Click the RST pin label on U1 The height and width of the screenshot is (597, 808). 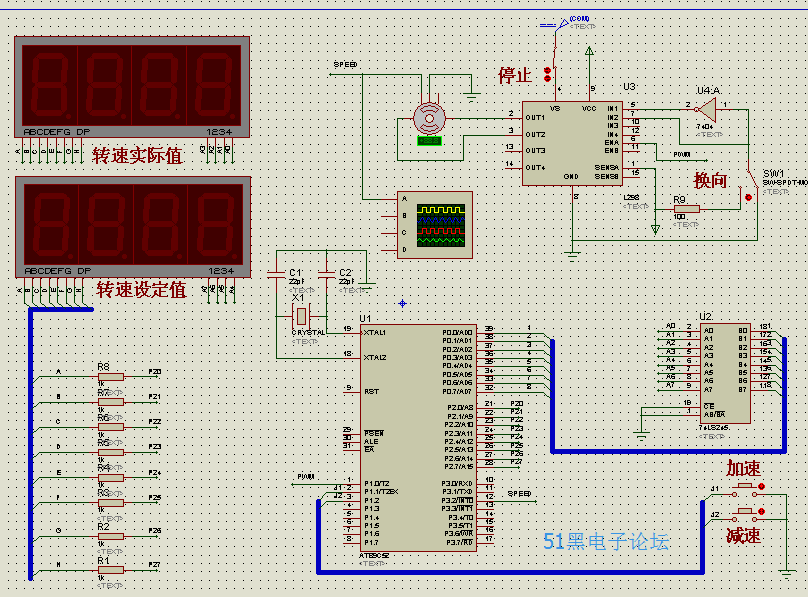371,391
